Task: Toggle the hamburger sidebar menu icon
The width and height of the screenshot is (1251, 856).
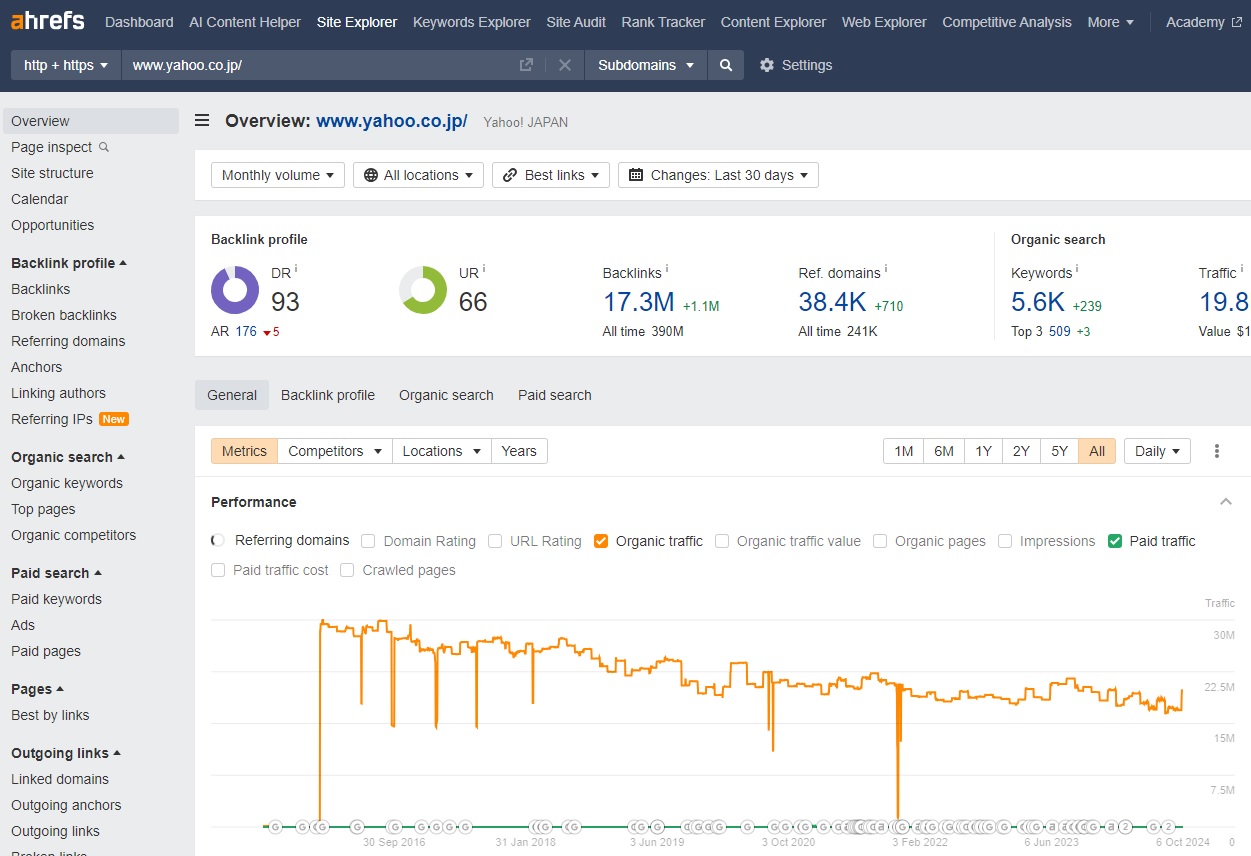Action: click(x=202, y=121)
